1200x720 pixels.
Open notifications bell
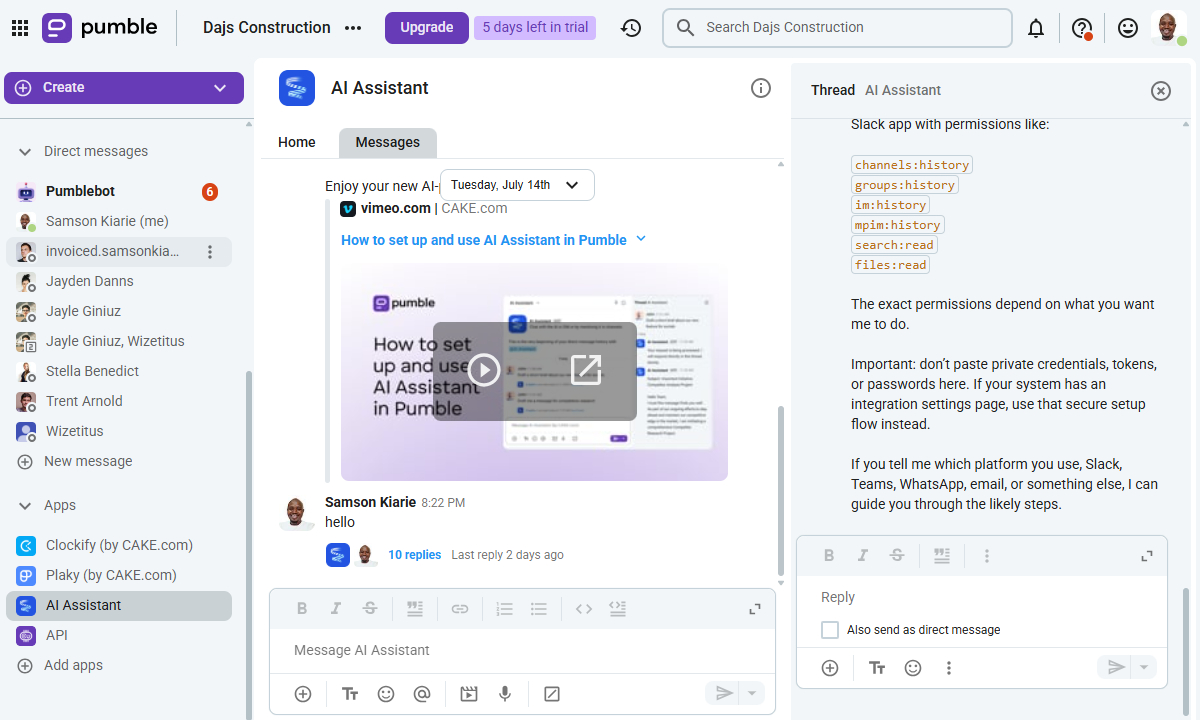[x=1036, y=29]
